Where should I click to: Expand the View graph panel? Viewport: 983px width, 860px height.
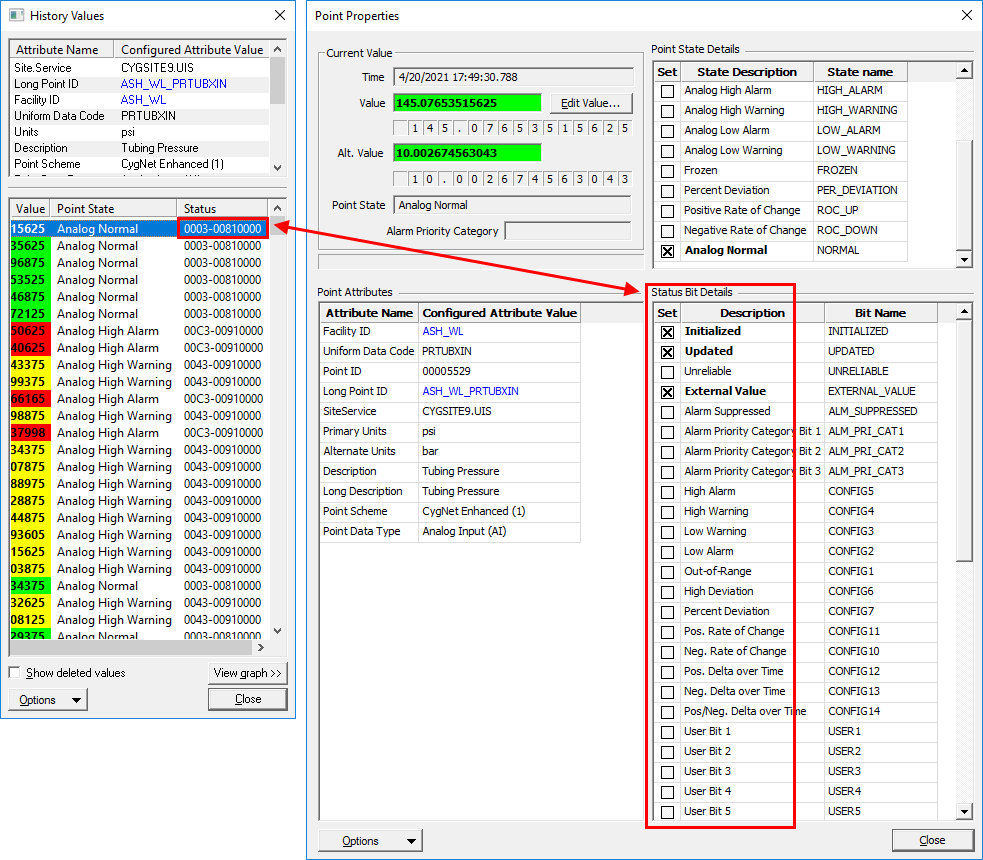(x=248, y=673)
